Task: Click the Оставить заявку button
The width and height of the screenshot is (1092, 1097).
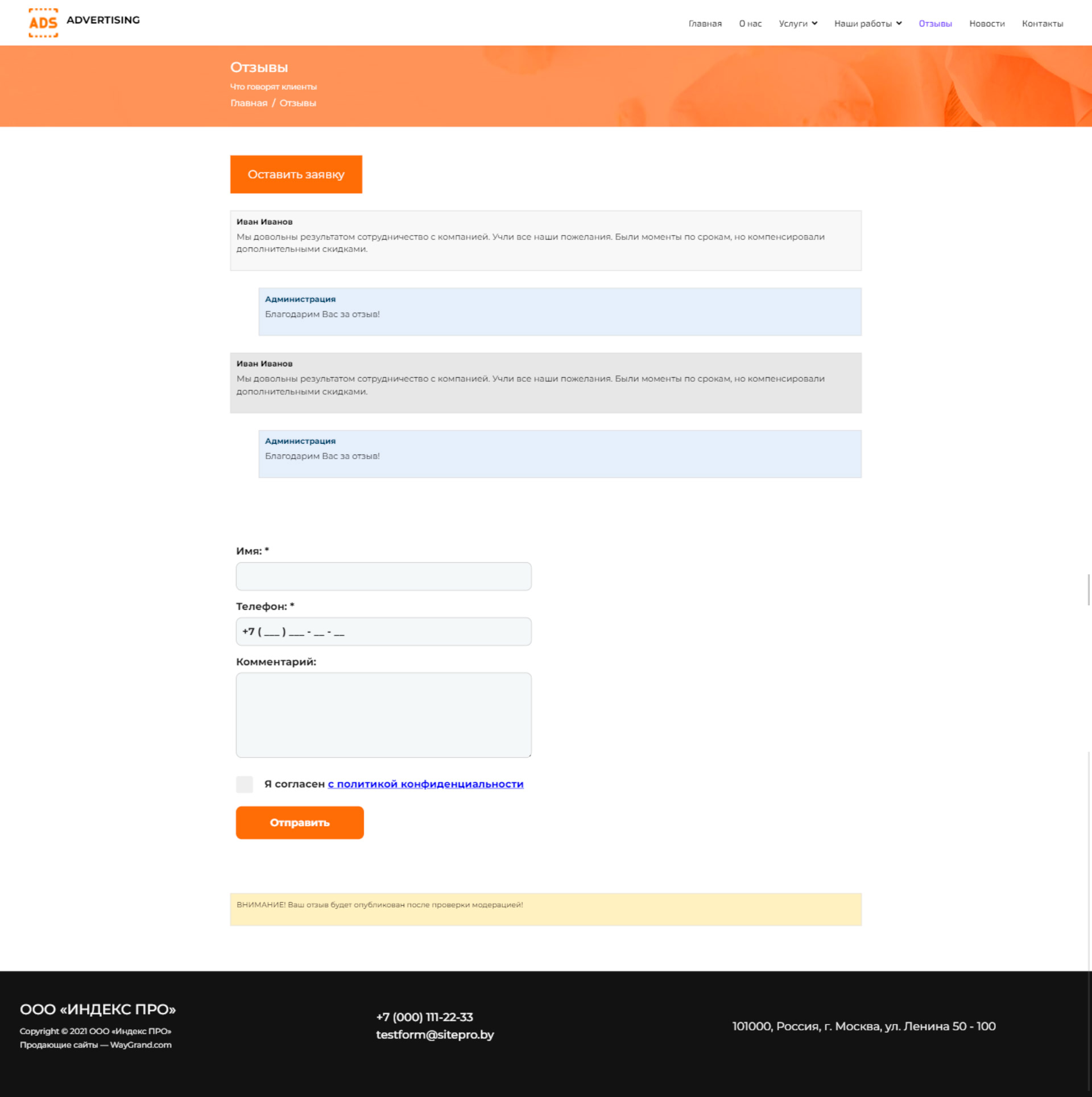Action: 296,174
